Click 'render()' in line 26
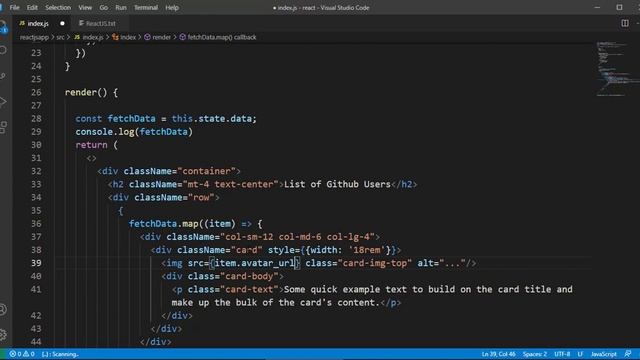640x360 pixels. point(86,93)
